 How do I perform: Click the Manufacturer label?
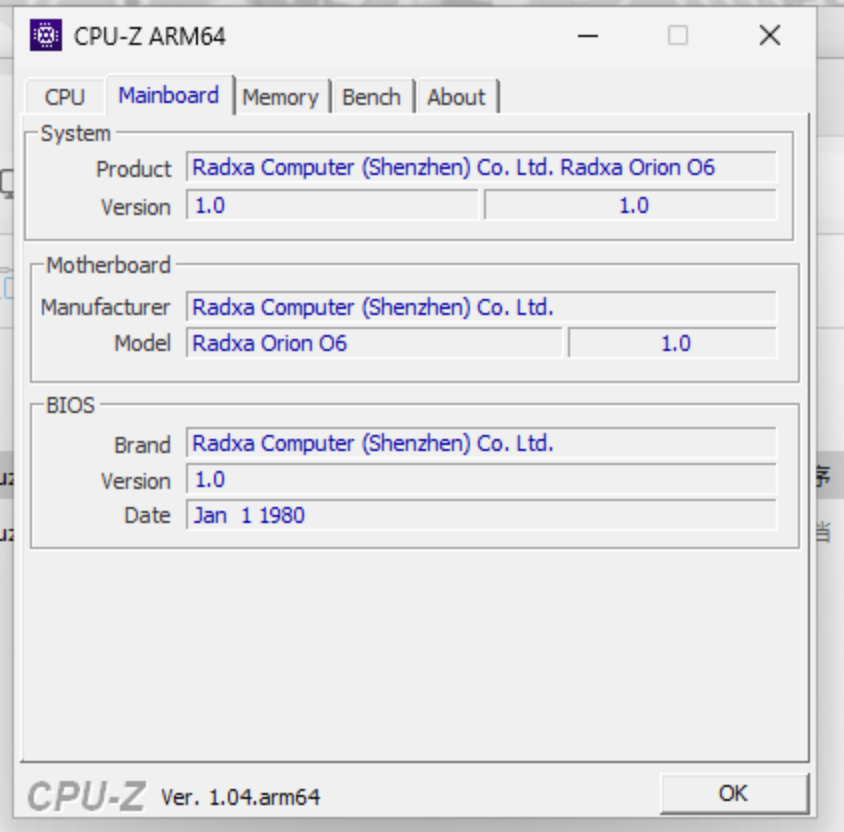tap(106, 307)
